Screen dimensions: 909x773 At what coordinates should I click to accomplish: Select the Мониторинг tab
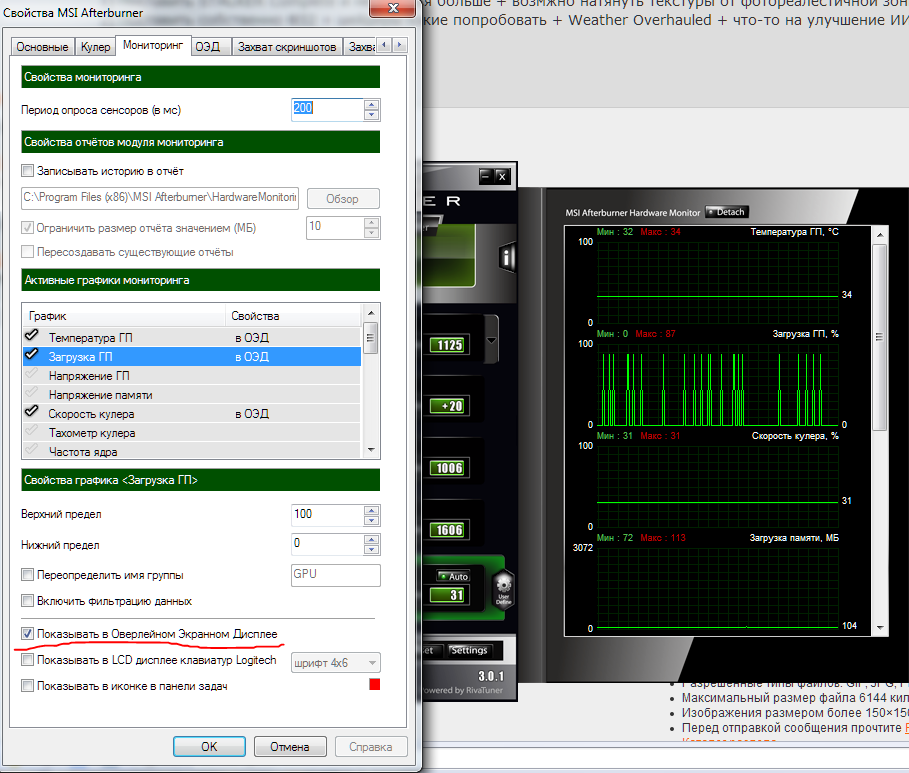[x=153, y=45]
